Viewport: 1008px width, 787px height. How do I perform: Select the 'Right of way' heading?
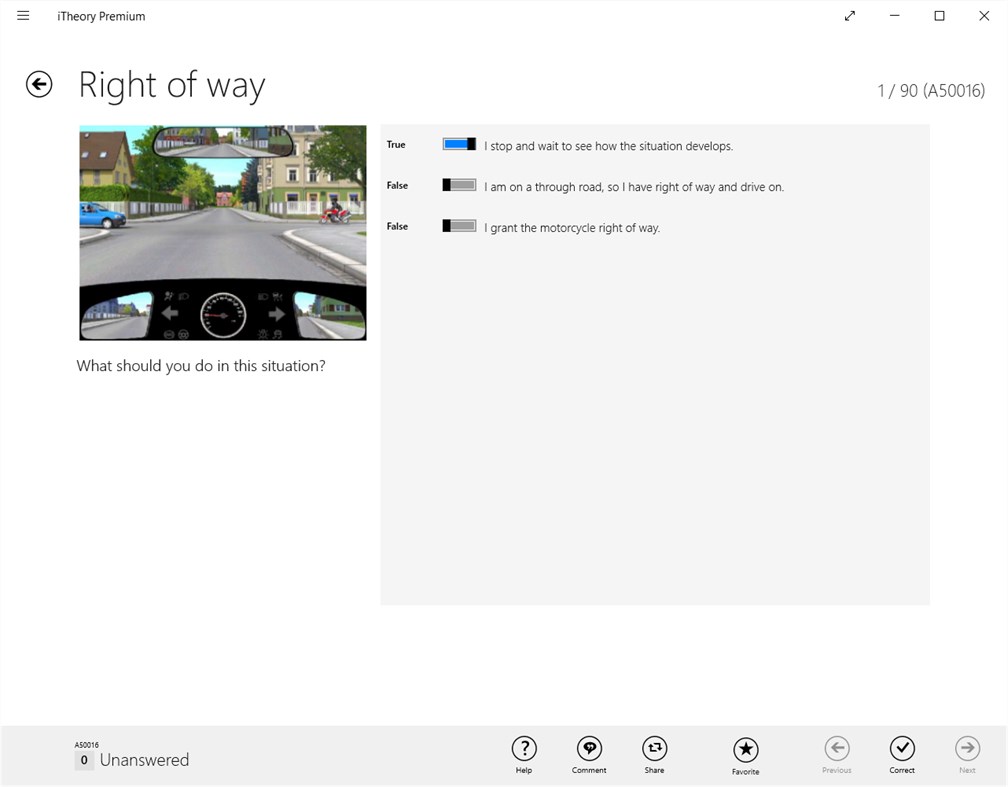(171, 86)
